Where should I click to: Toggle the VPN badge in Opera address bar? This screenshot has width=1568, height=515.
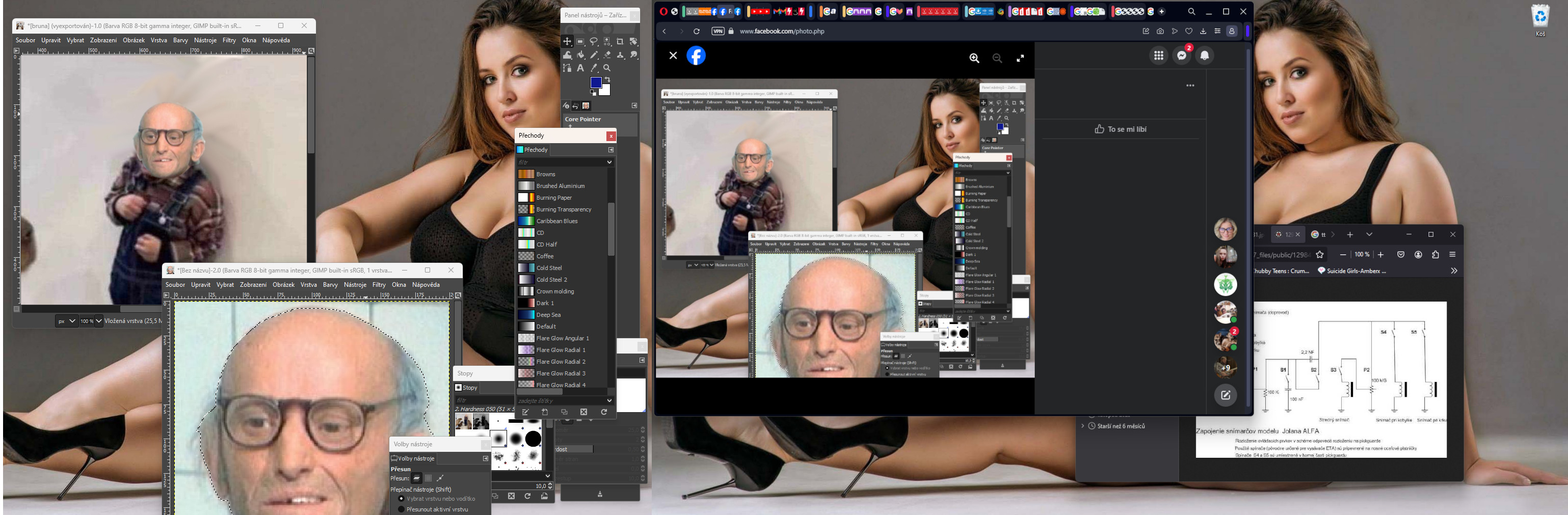pyautogui.click(x=718, y=31)
